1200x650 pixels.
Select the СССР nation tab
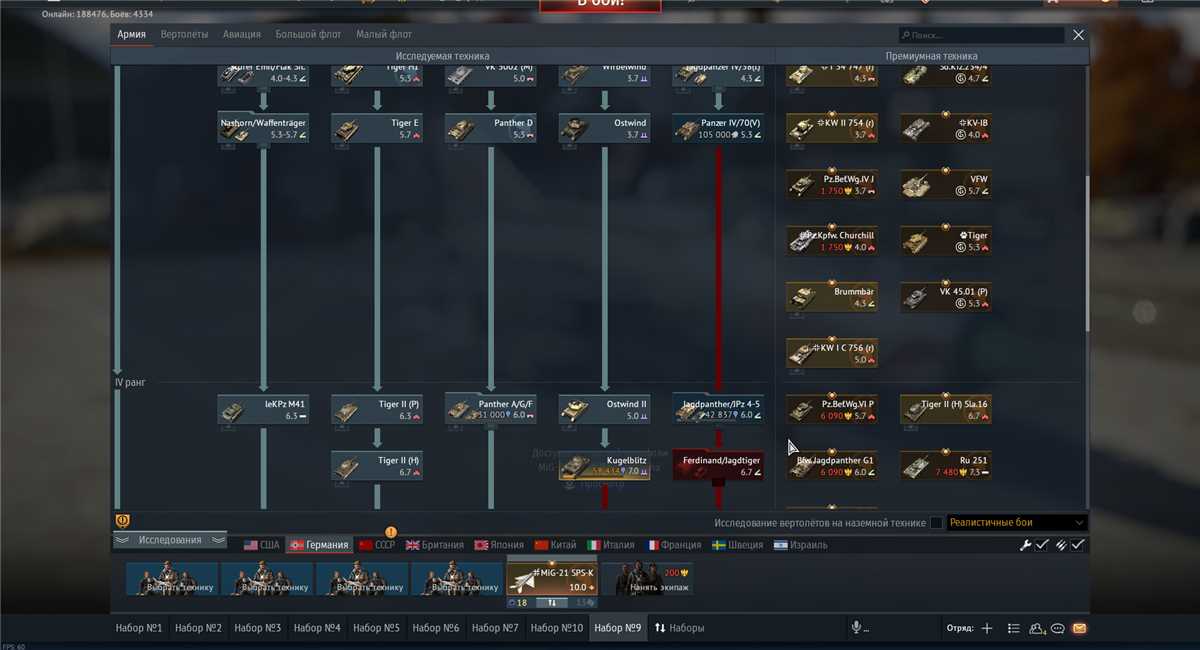[378, 545]
